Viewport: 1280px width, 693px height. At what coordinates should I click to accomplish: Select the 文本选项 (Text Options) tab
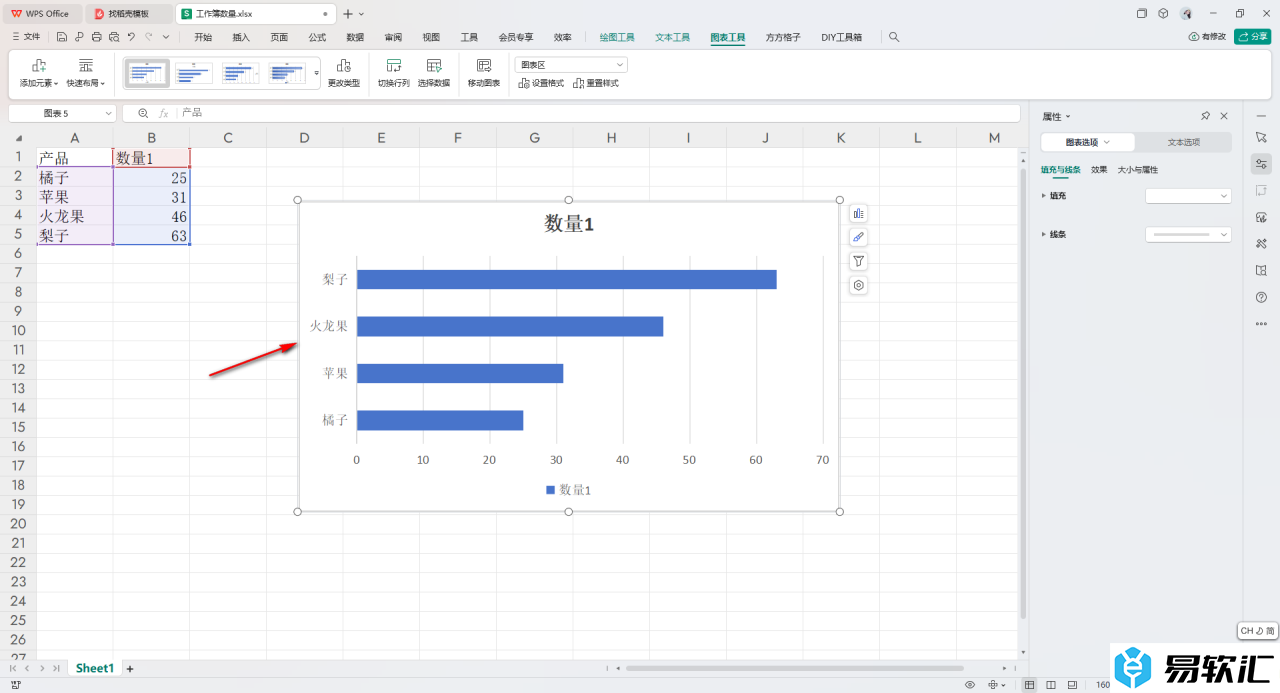coord(1183,142)
